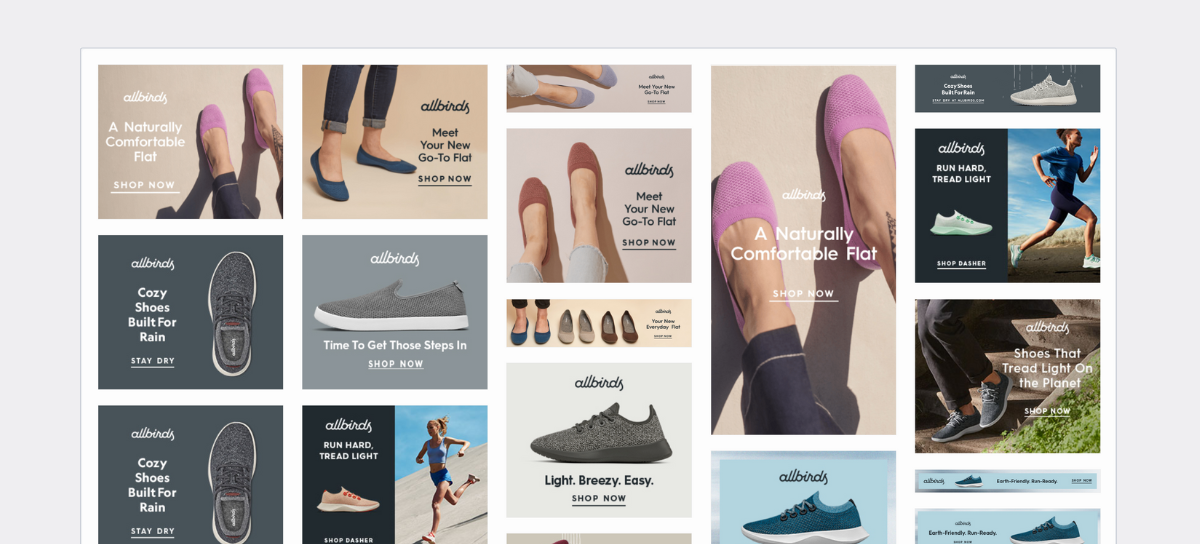Select the small blue sneaker in thin Earth-Friendly banner

pos(968,481)
